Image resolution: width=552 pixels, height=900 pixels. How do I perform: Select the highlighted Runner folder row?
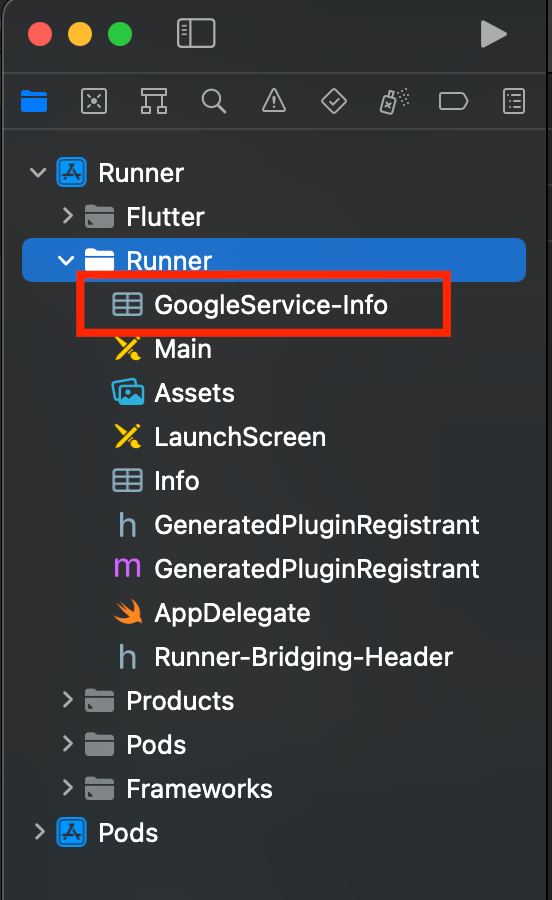point(274,260)
